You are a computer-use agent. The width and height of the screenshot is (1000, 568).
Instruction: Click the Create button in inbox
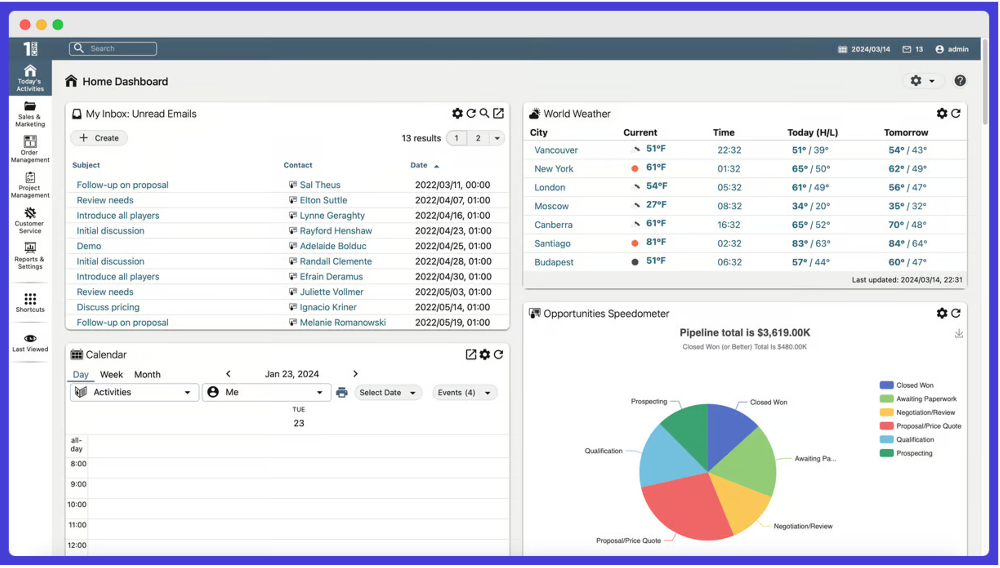(x=99, y=138)
